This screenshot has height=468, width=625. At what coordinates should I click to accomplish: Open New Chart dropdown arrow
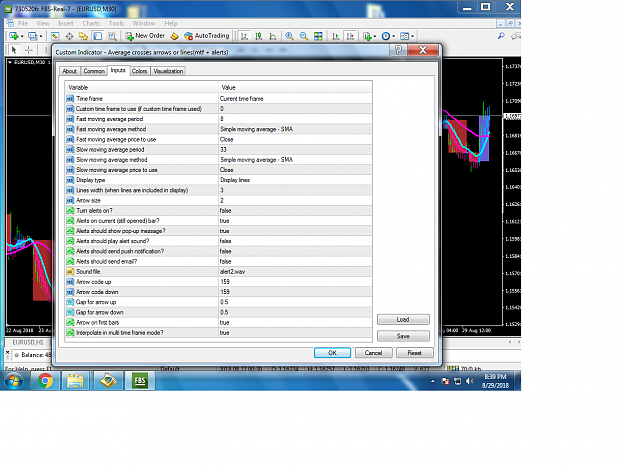click(22, 36)
